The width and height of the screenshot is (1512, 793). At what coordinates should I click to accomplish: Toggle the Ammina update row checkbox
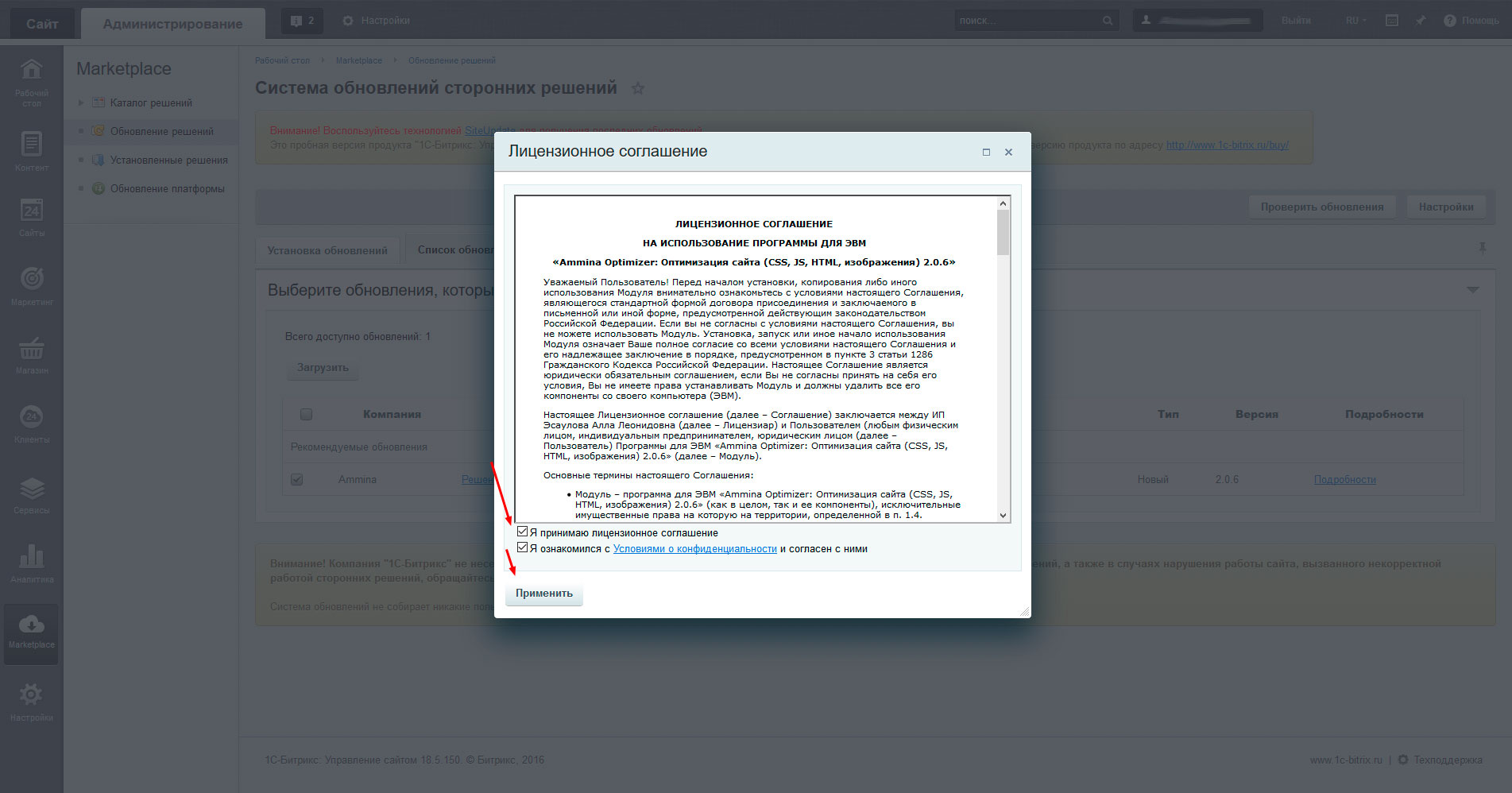click(296, 479)
